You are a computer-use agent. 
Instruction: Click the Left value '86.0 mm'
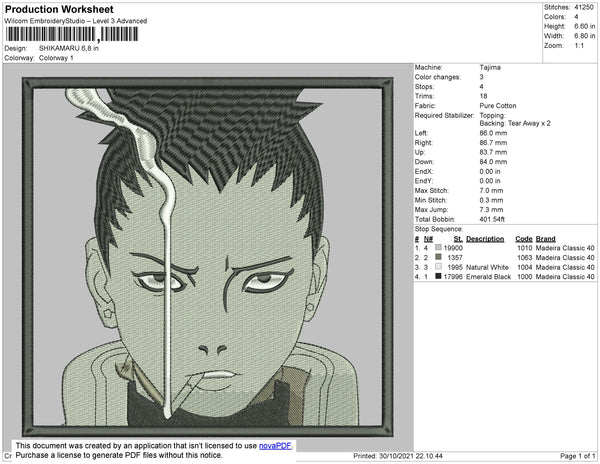point(493,133)
